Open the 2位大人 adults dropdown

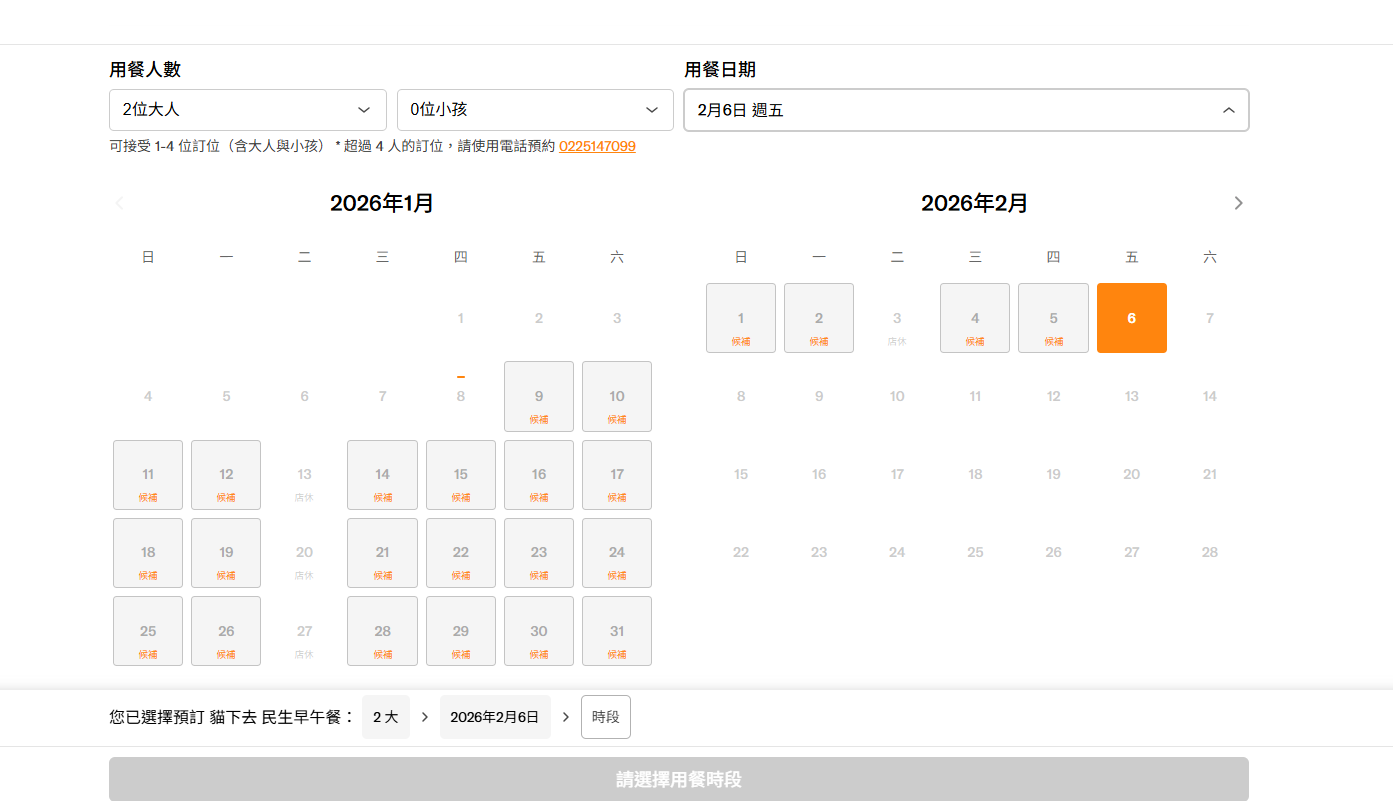click(x=247, y=110)
